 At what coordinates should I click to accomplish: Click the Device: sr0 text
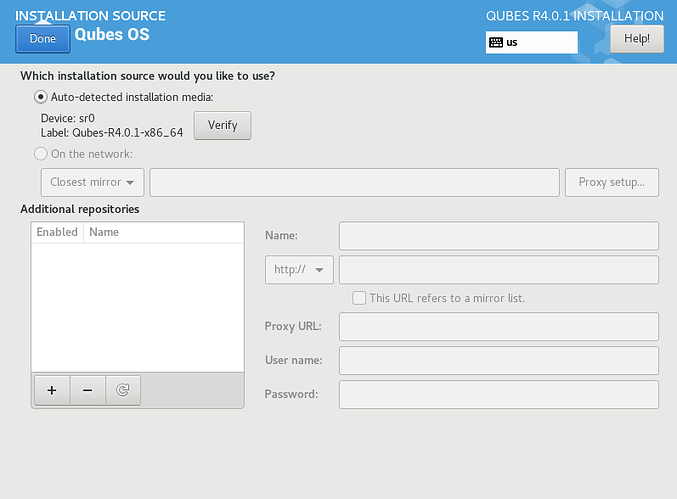tap(68, 118)
